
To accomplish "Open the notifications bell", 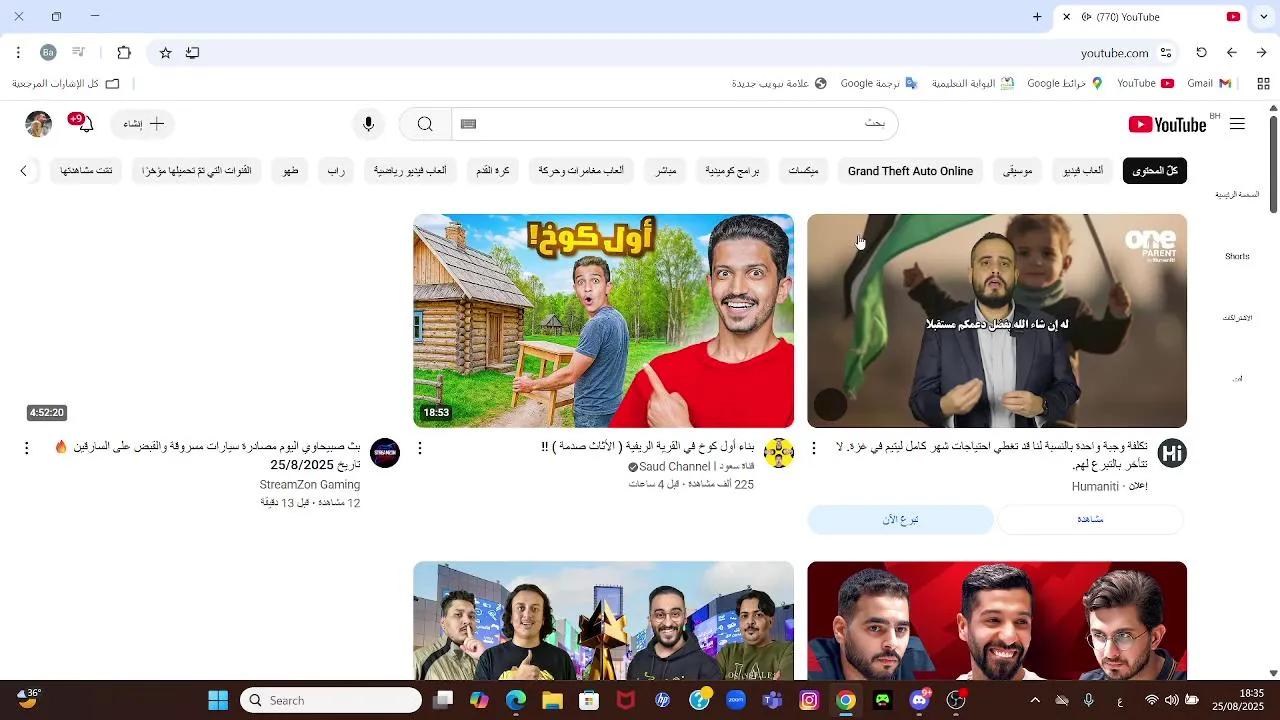I will pyautogui.click(x=84, y=124).
